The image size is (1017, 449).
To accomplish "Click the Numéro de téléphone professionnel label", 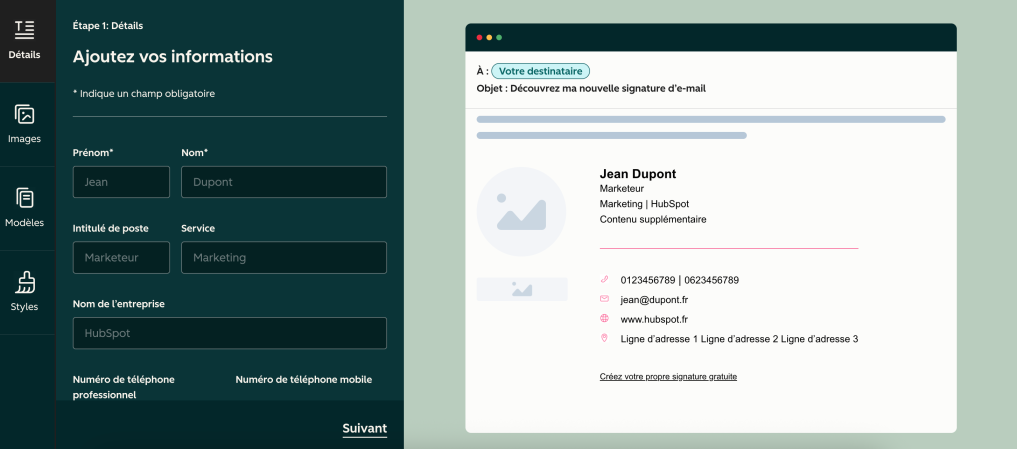I will 123,387.
